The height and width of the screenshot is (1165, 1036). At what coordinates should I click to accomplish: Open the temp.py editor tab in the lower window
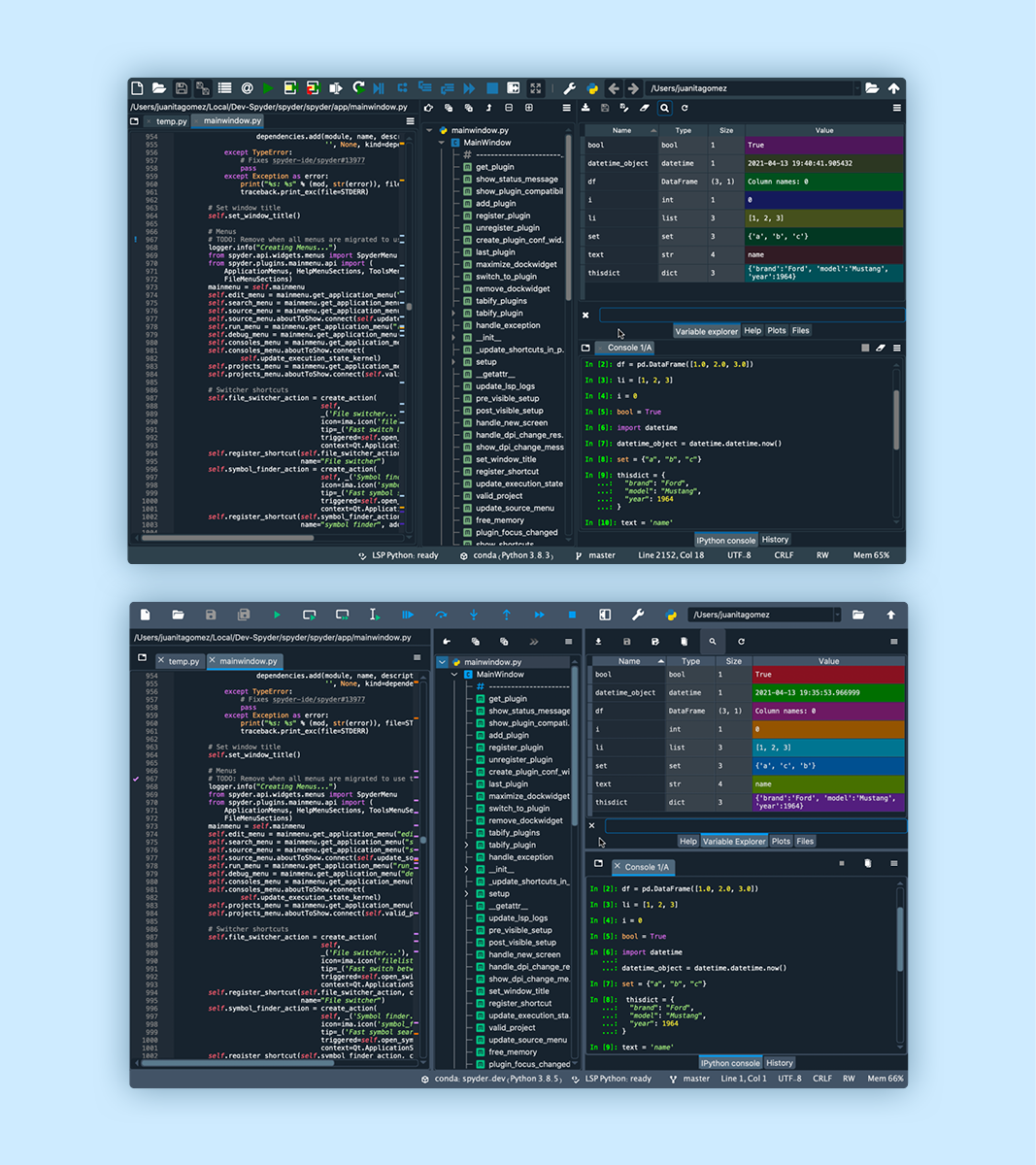click(x=184, y=661)
